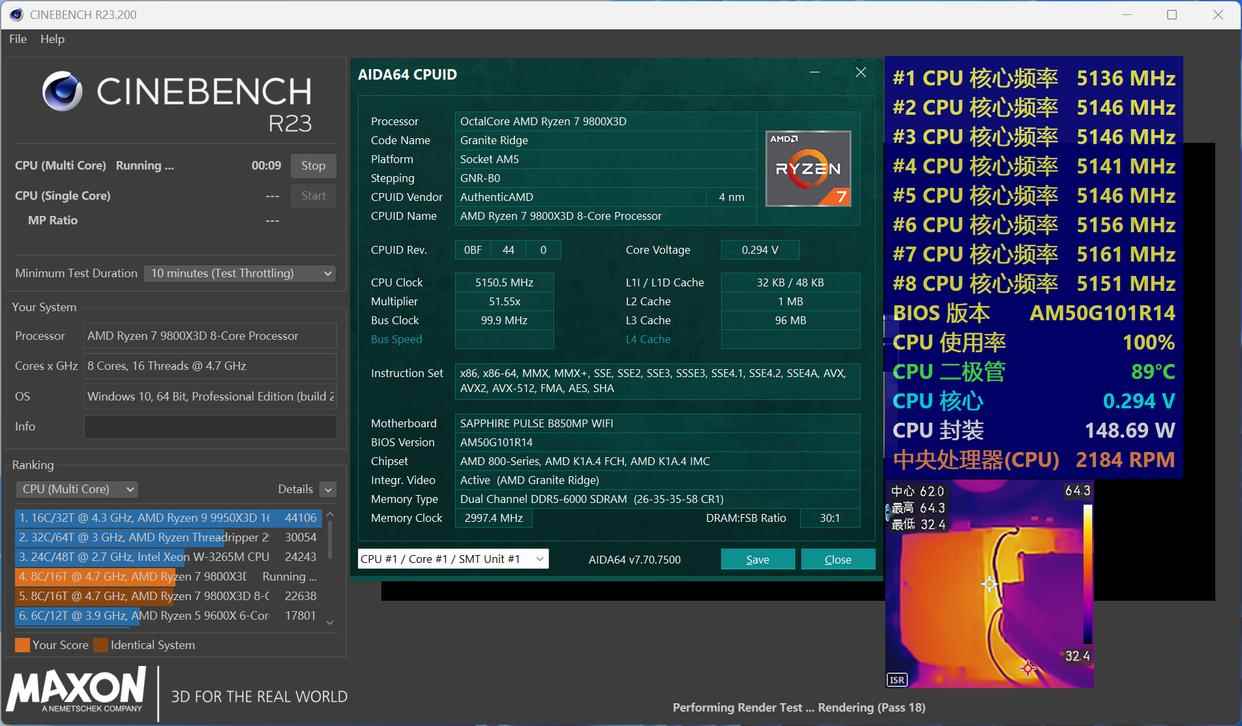Click the thermal camera image

tap(988, 583)
